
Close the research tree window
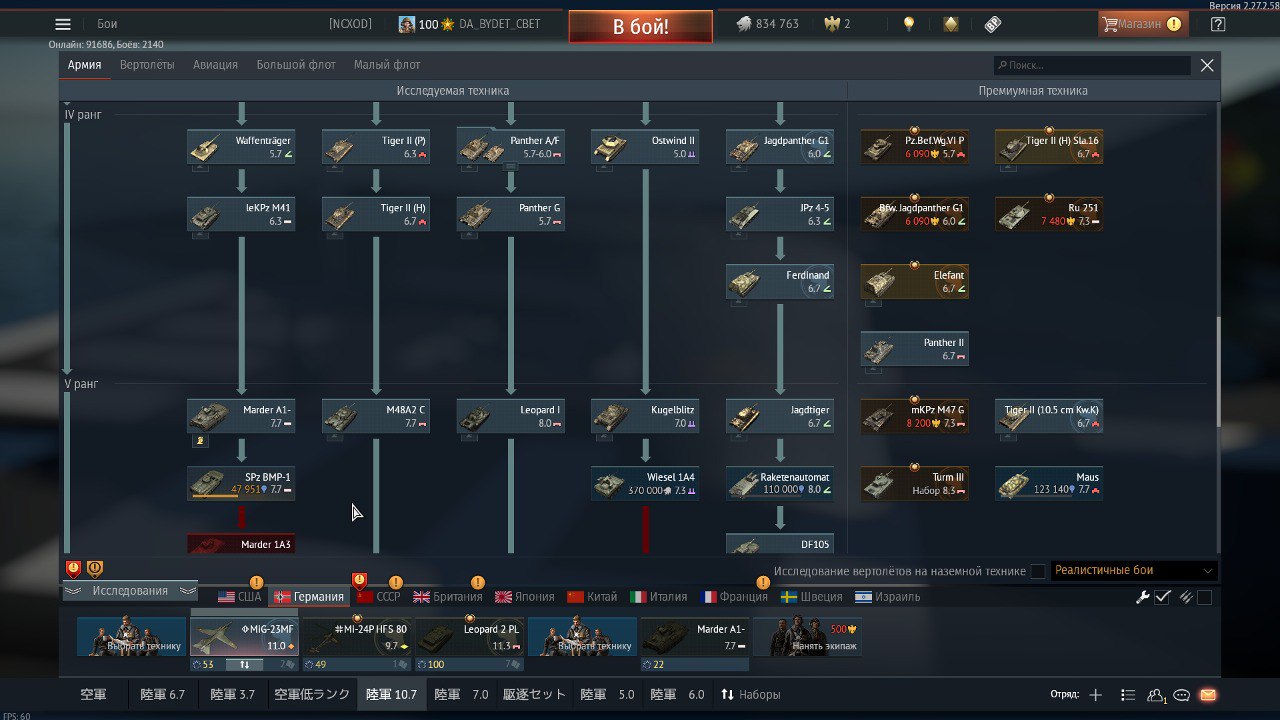coord(1207,65)
